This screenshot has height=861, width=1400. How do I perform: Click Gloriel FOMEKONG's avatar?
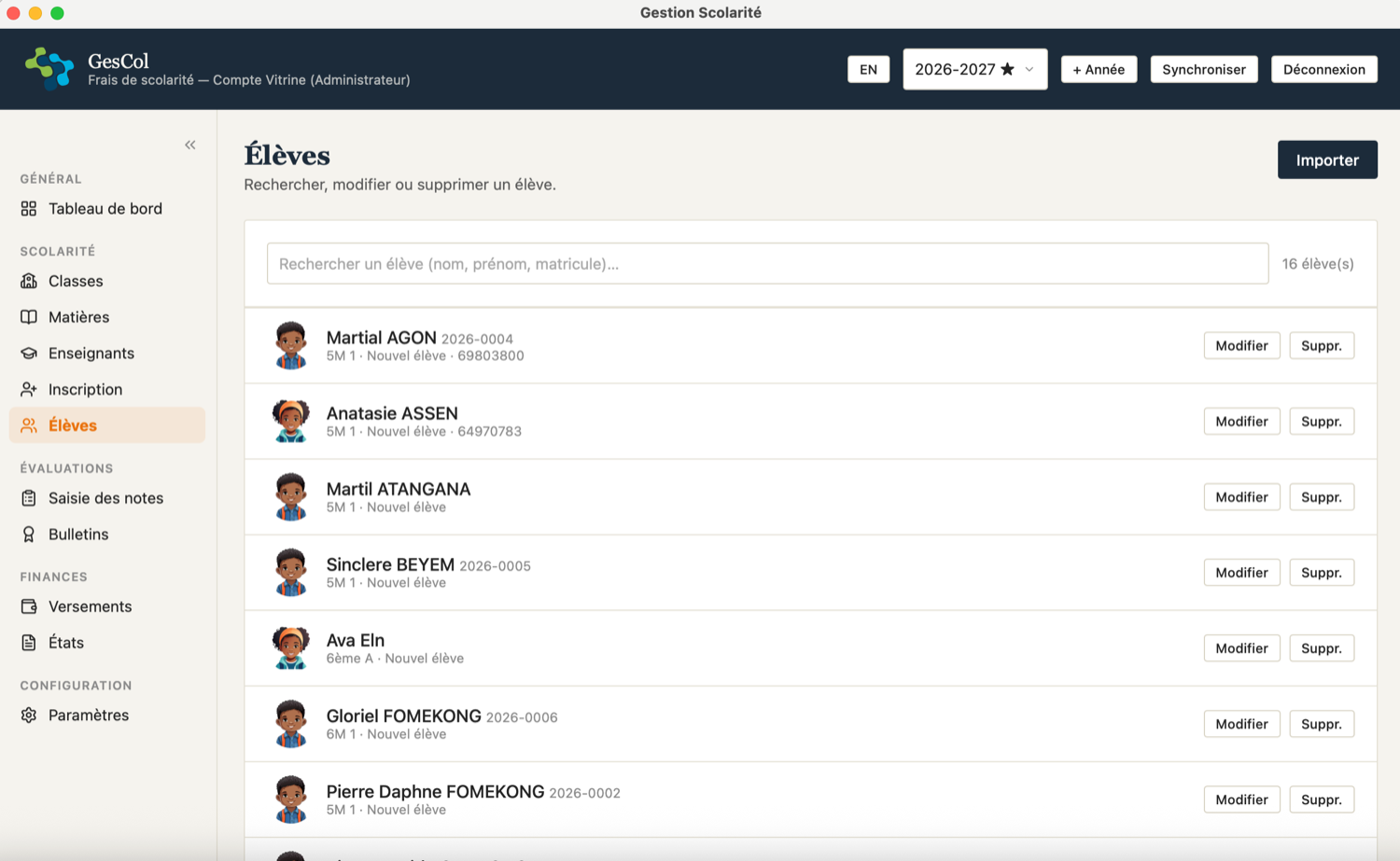[291, 723]
